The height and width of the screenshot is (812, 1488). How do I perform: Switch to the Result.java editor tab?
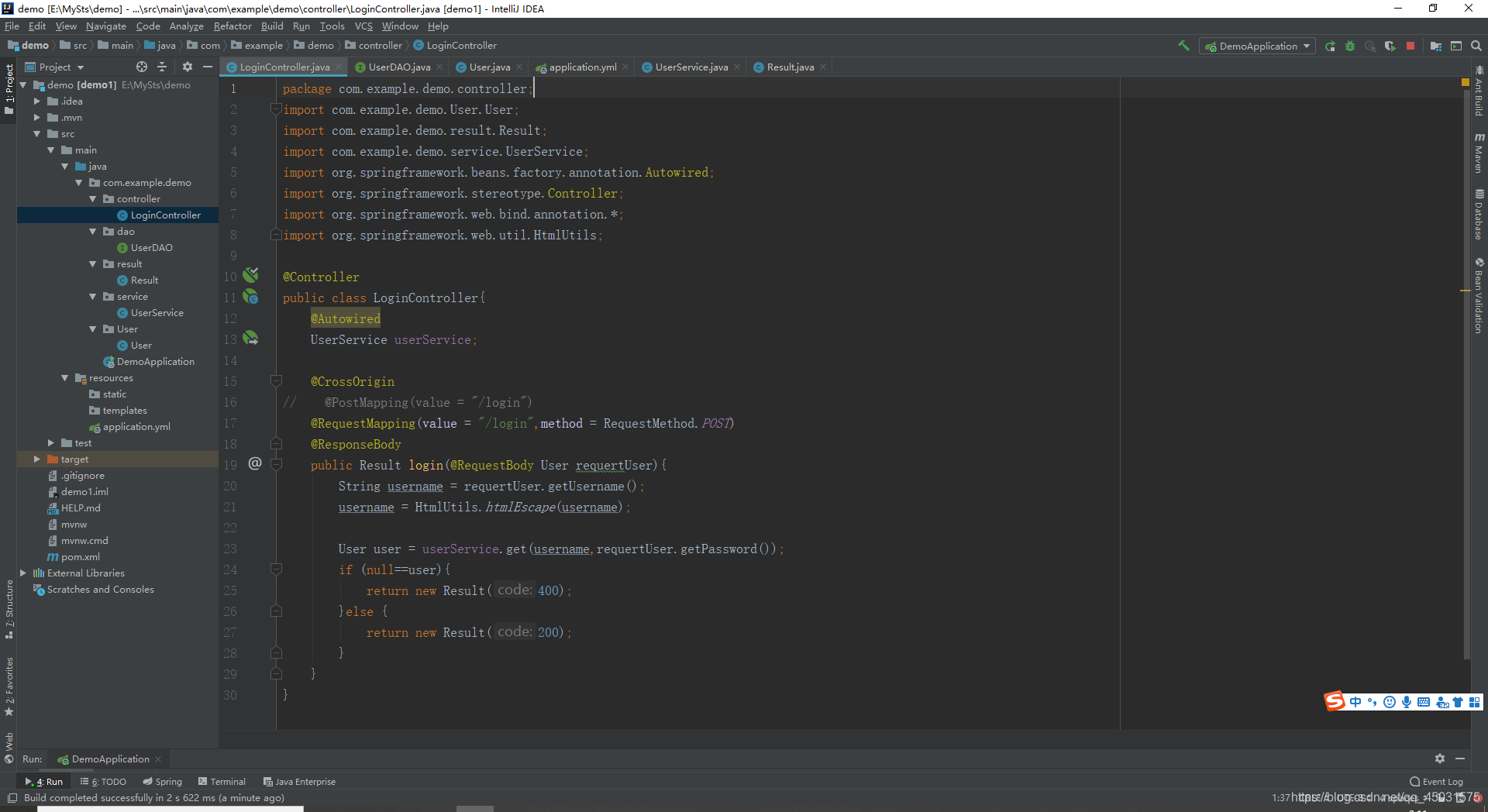790,67
